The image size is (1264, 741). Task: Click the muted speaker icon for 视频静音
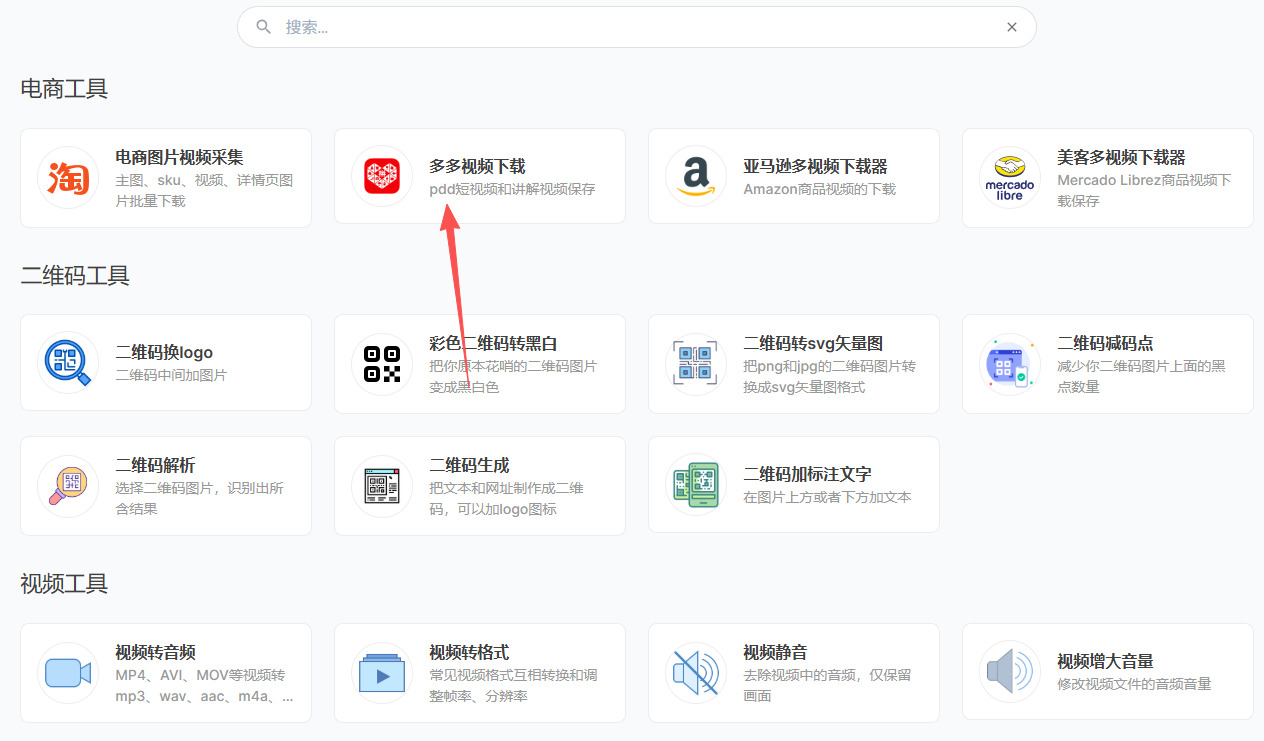click(696, 672)
